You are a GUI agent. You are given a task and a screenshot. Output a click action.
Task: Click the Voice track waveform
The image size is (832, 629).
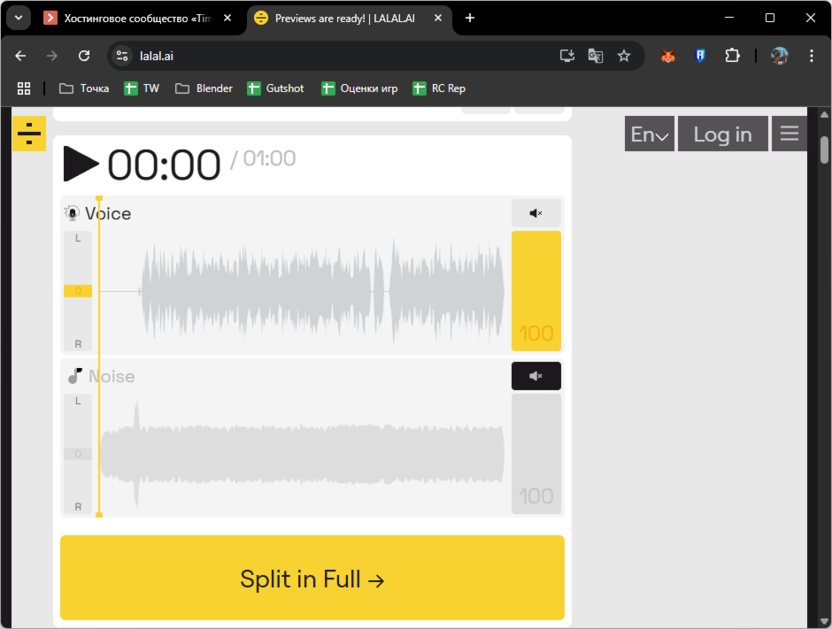[320, 291]
